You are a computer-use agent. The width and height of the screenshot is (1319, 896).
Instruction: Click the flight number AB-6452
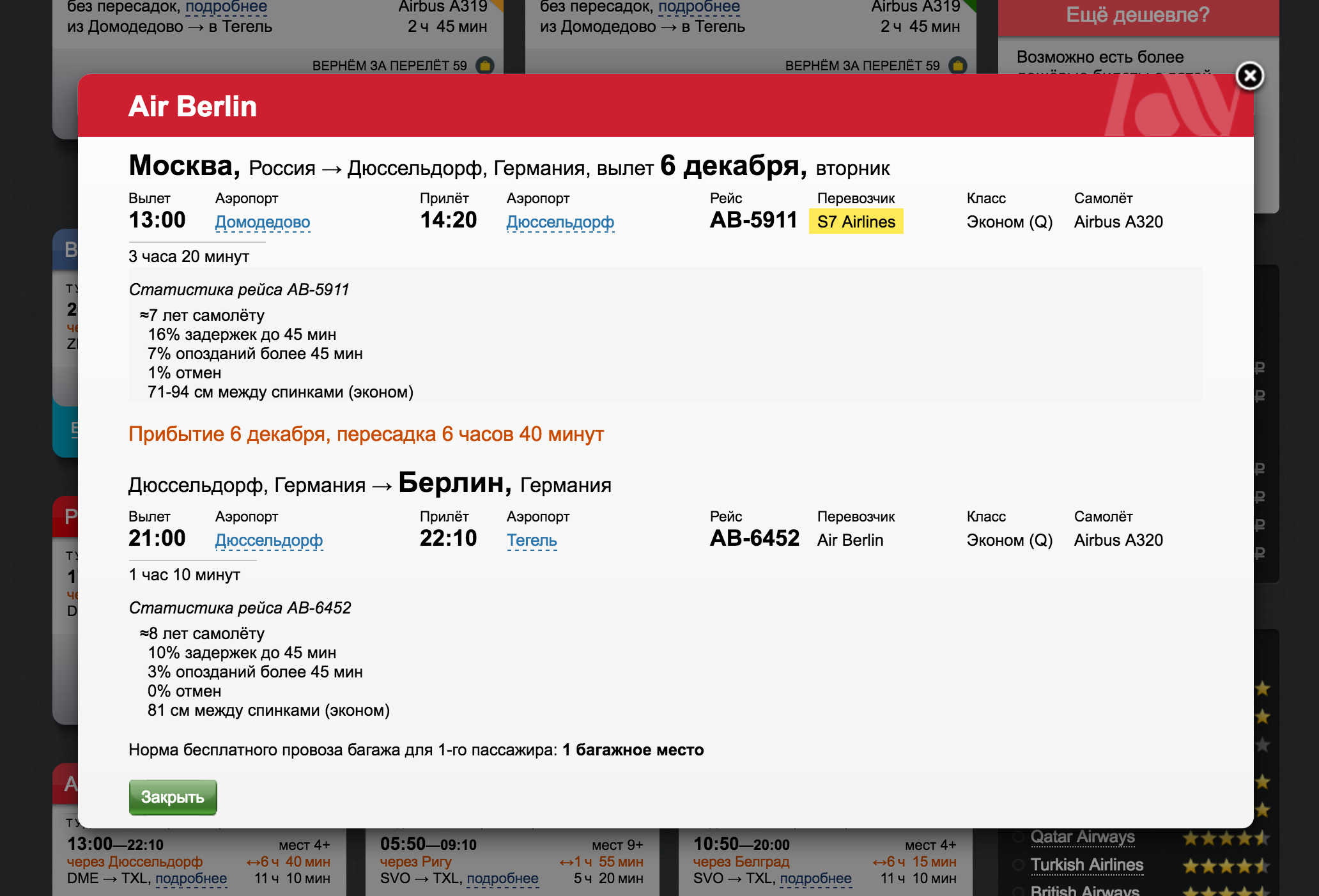coord(755,539)
